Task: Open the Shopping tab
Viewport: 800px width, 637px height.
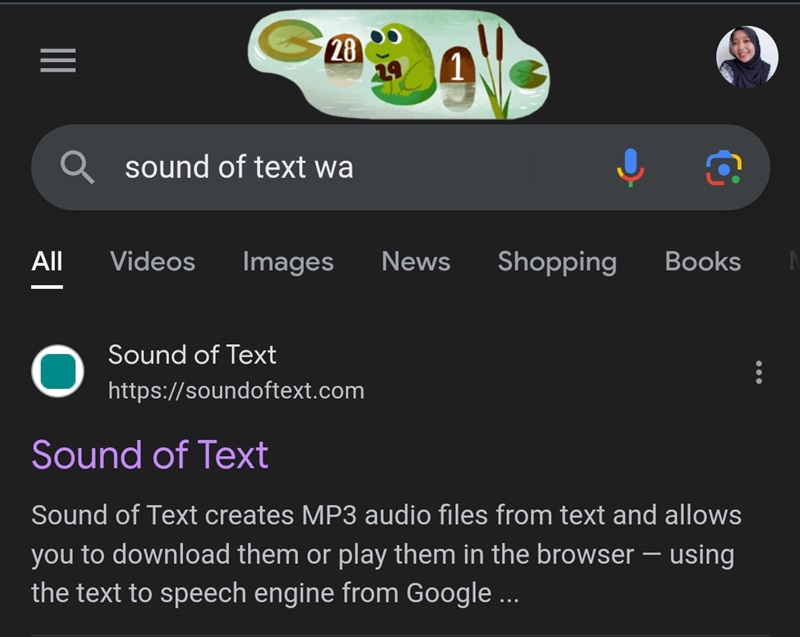Action: 557,262
